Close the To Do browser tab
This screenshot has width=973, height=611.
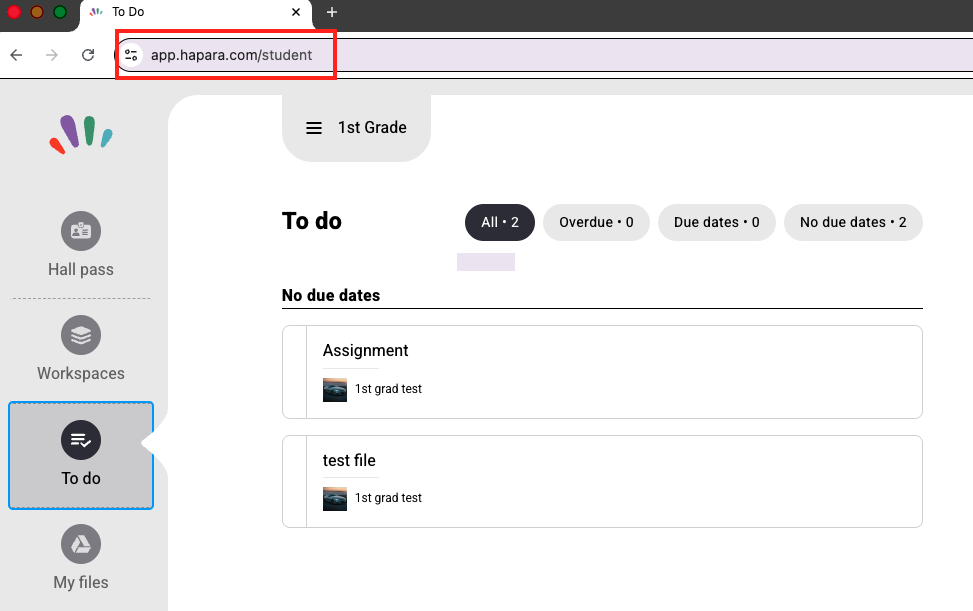point(296,12)
